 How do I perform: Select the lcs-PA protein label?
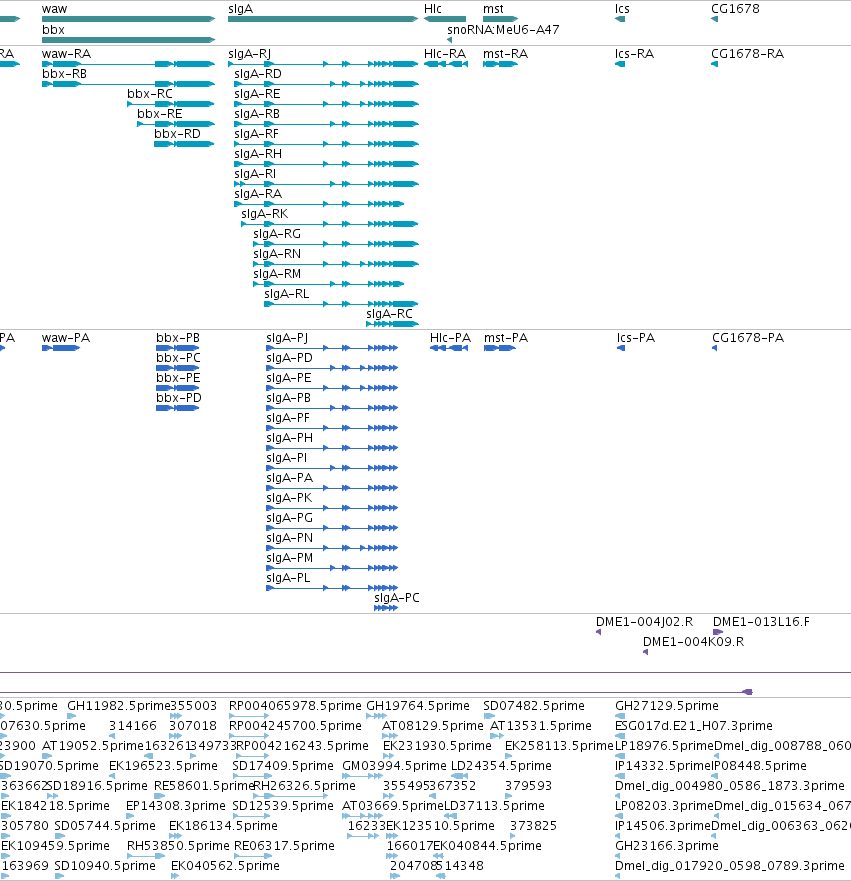636,338
